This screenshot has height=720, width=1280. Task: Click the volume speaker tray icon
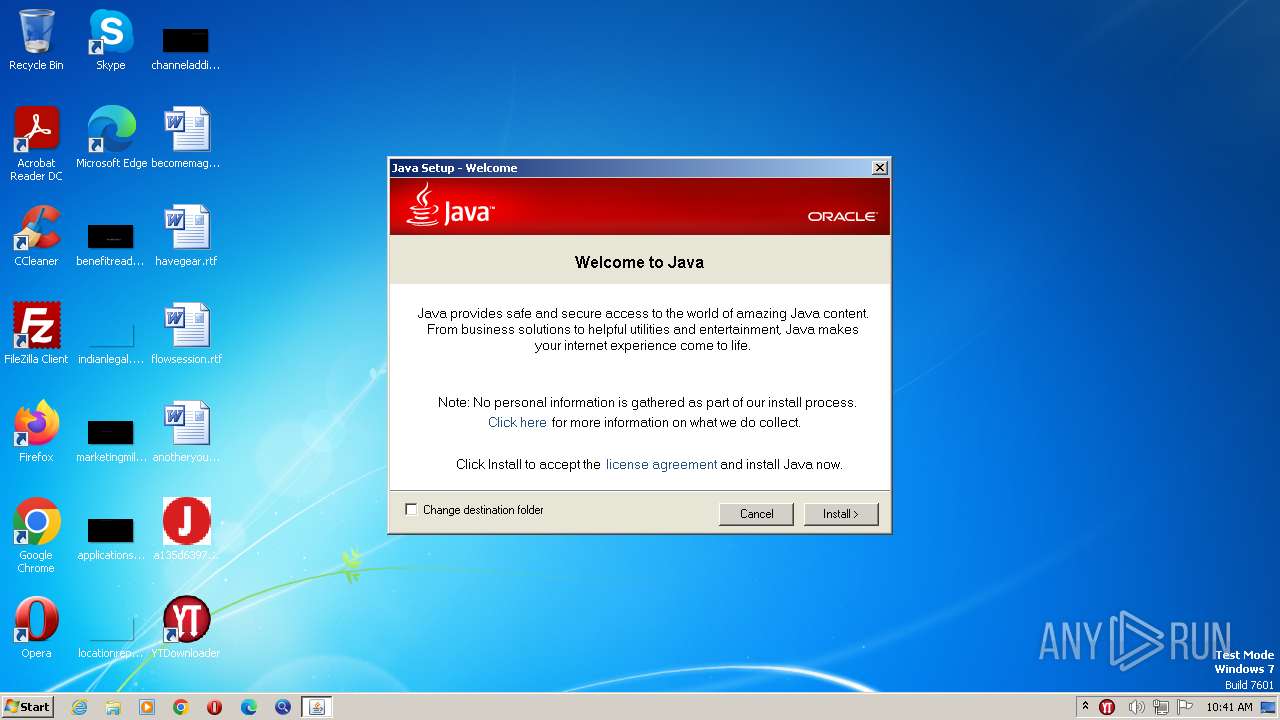1136,707
